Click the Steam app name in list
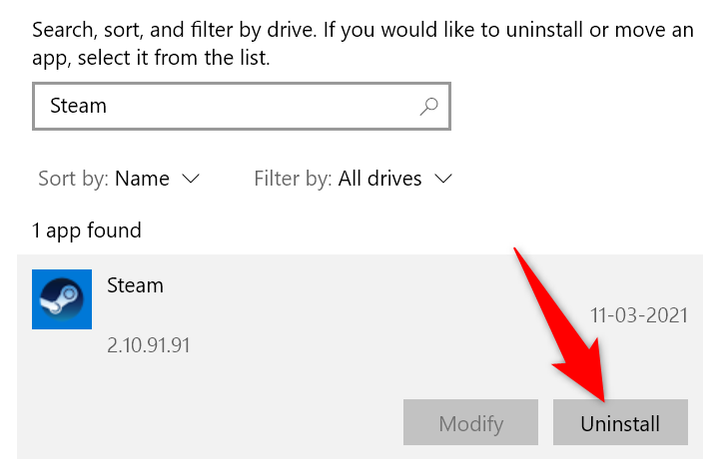The image size is (721, 459). click(x=135, y=286)
